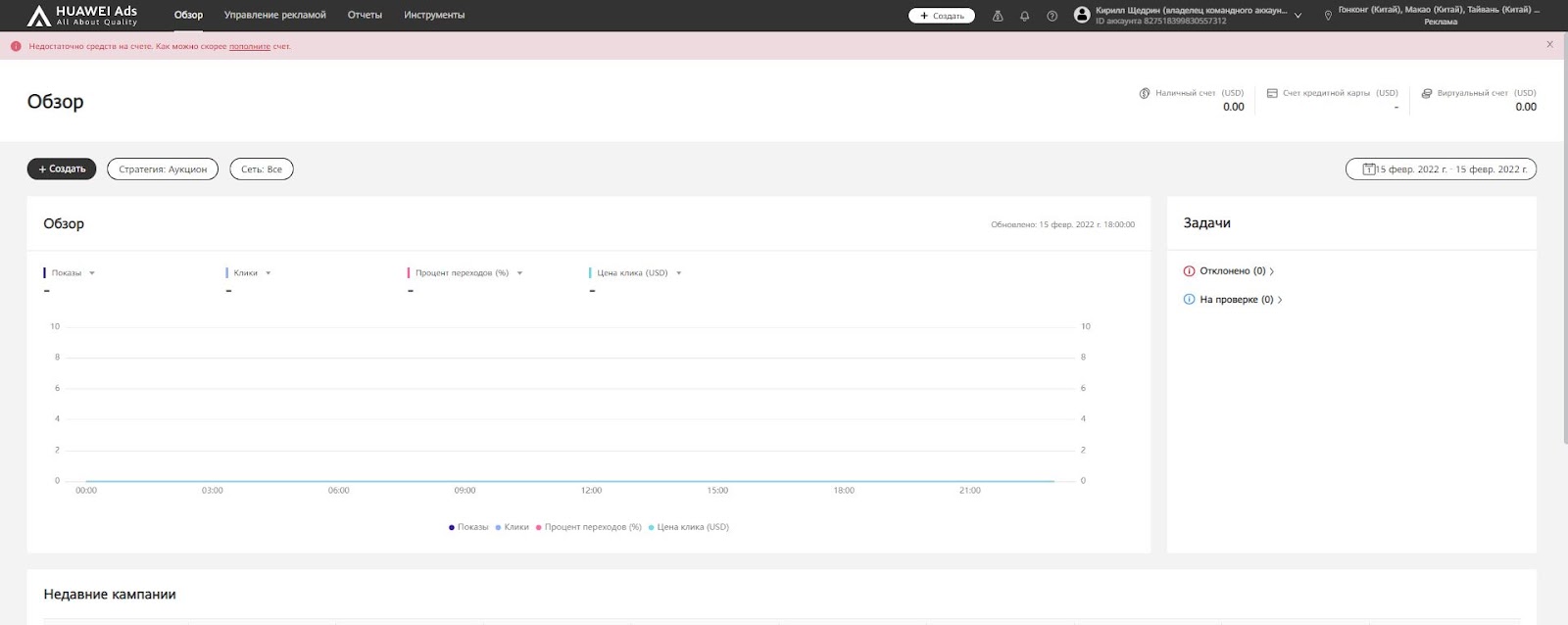Toggle Показы series in chart legend
This screenshot has width=1568, height=625.
[x=467, y=527]
